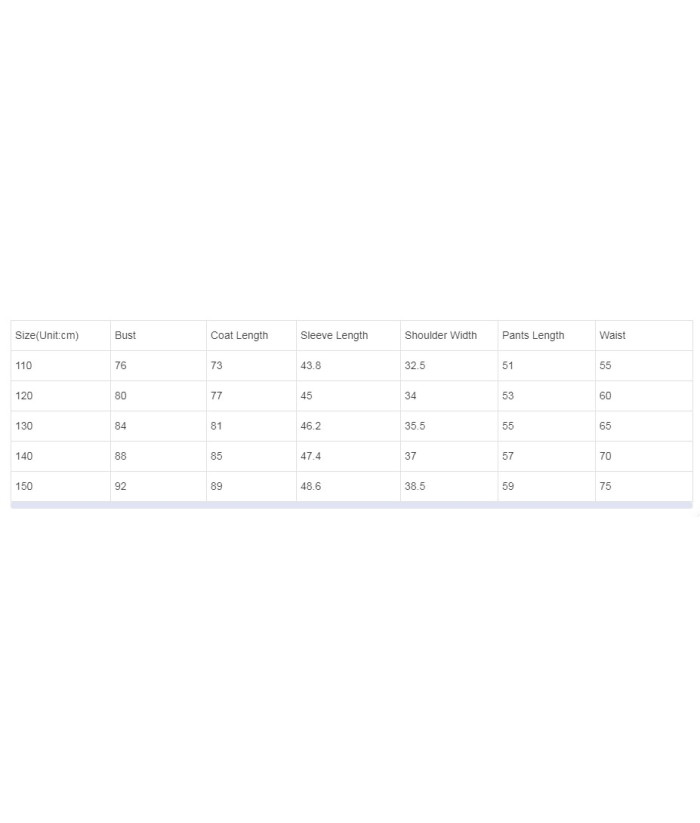The width and height of the screenshot is (700, 823).
Task: Click the 92 bust value cell
Action: click(x=158, y=486)
